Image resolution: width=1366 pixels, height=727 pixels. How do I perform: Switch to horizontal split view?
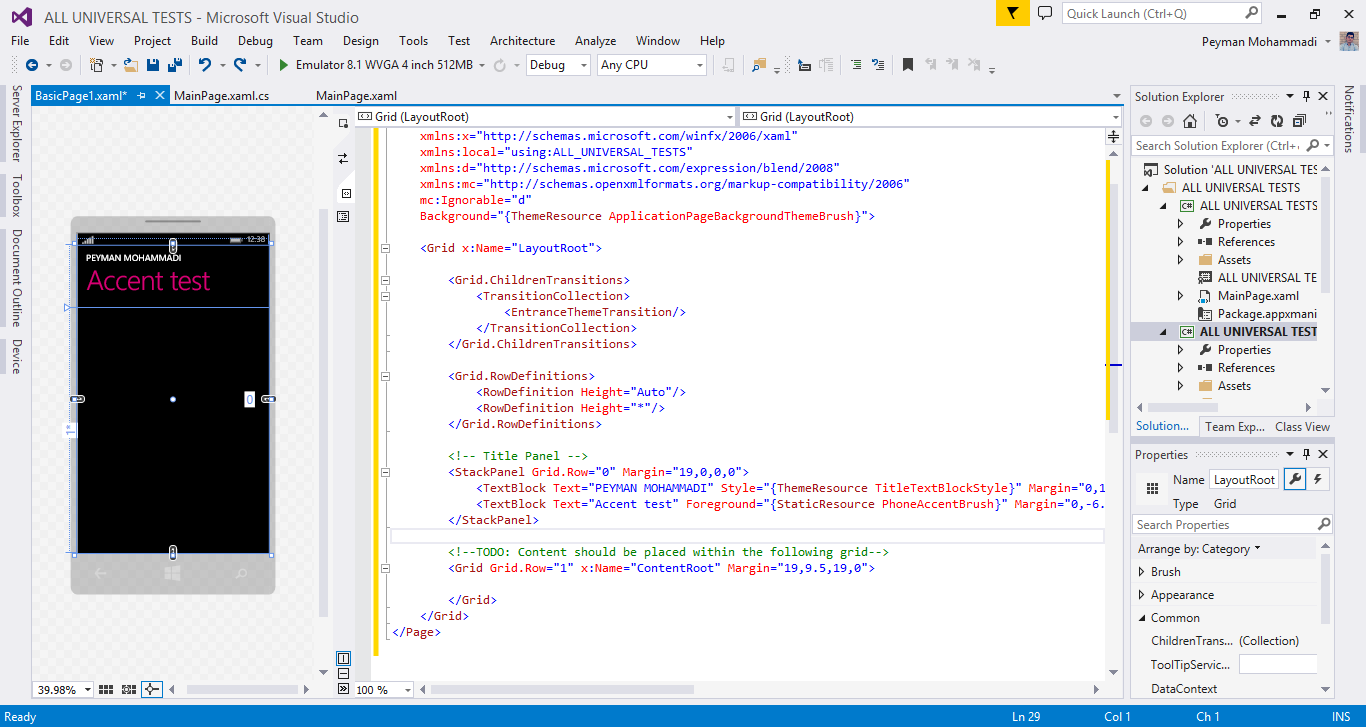(343, 673)
